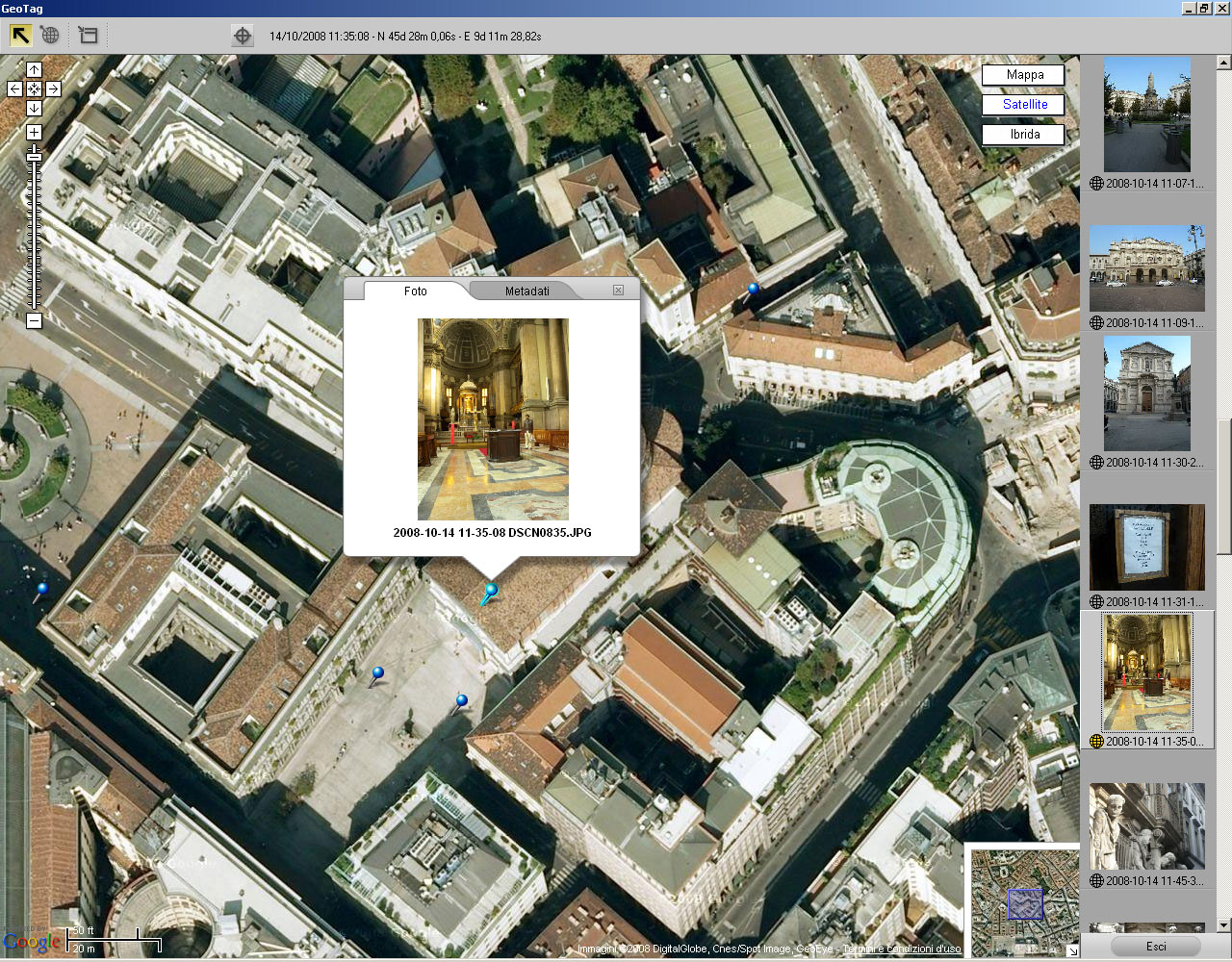
Task: Click the rectangle selection toolbar icon
Action: tap(88, 36)
